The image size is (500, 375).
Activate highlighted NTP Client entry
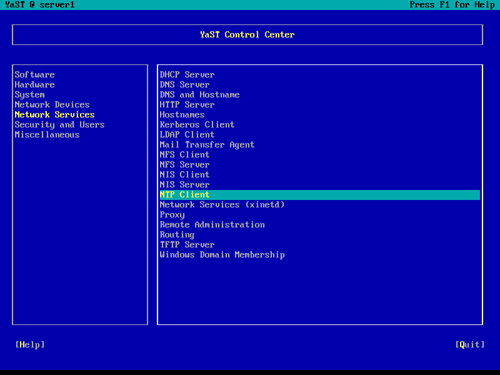[x=320, y=195]
